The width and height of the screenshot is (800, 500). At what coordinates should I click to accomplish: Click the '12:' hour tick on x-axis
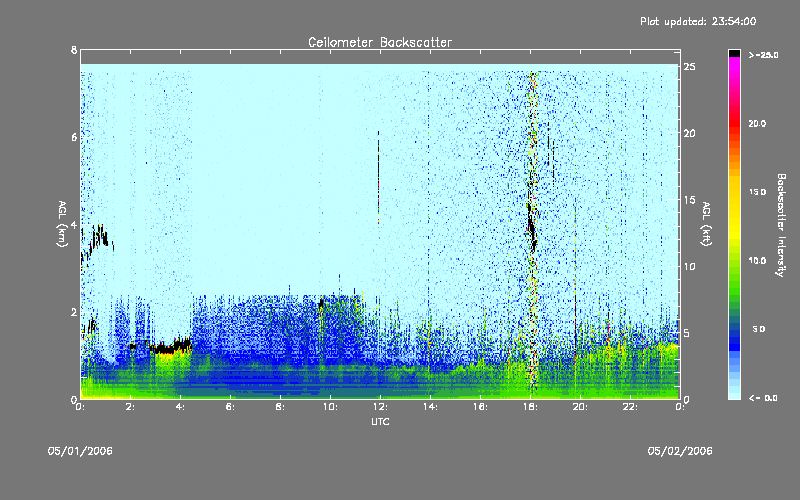click(380, 407)
